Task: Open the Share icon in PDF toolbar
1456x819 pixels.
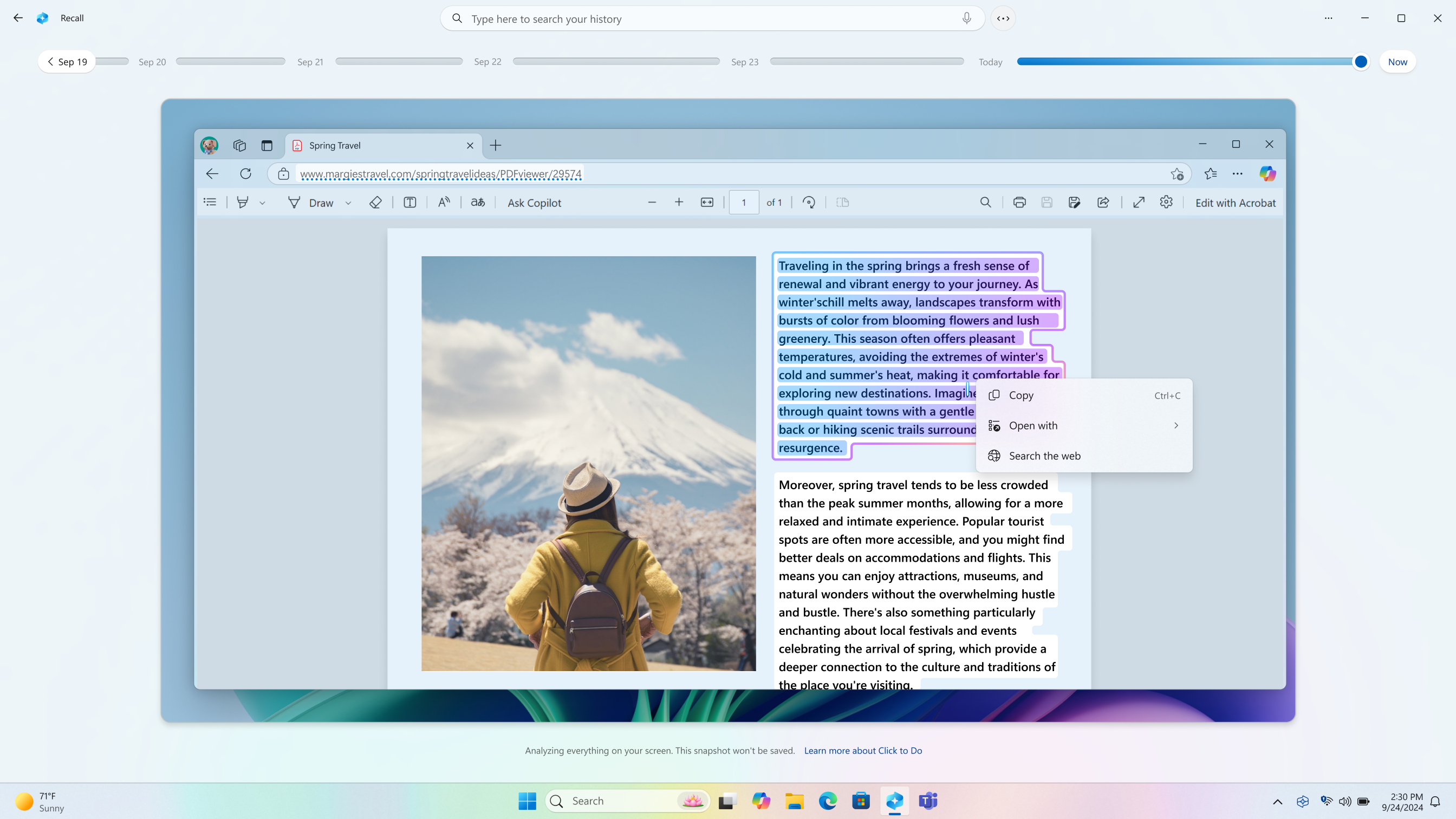Action: coord(1103,202)
